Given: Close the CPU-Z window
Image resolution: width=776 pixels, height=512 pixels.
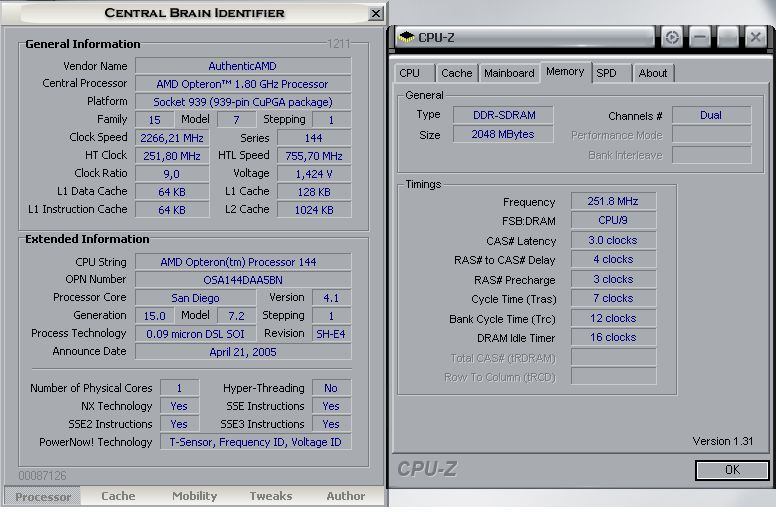Looking at the screenshot, I should (x=755, y=37).
